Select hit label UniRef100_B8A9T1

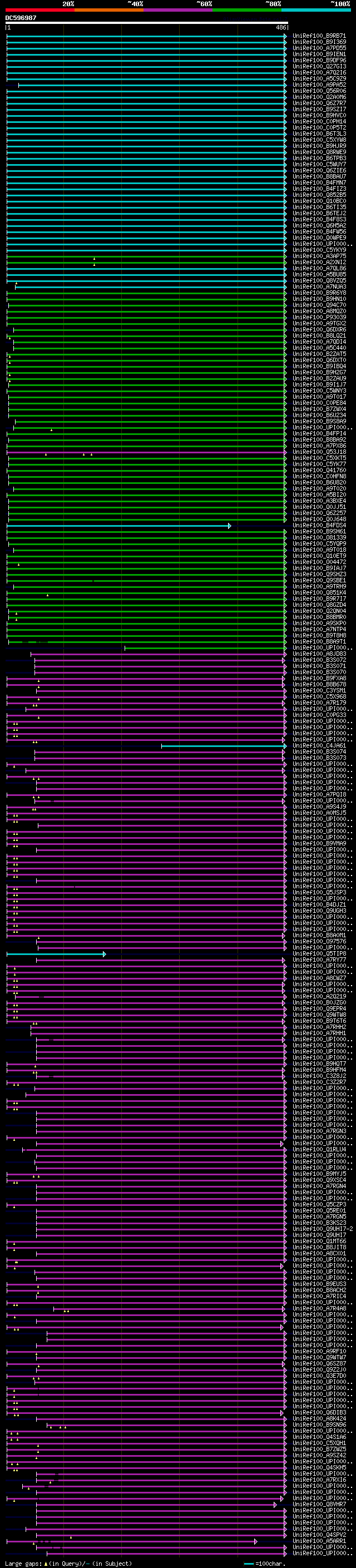pyautogui.click(x=319, y=641)
